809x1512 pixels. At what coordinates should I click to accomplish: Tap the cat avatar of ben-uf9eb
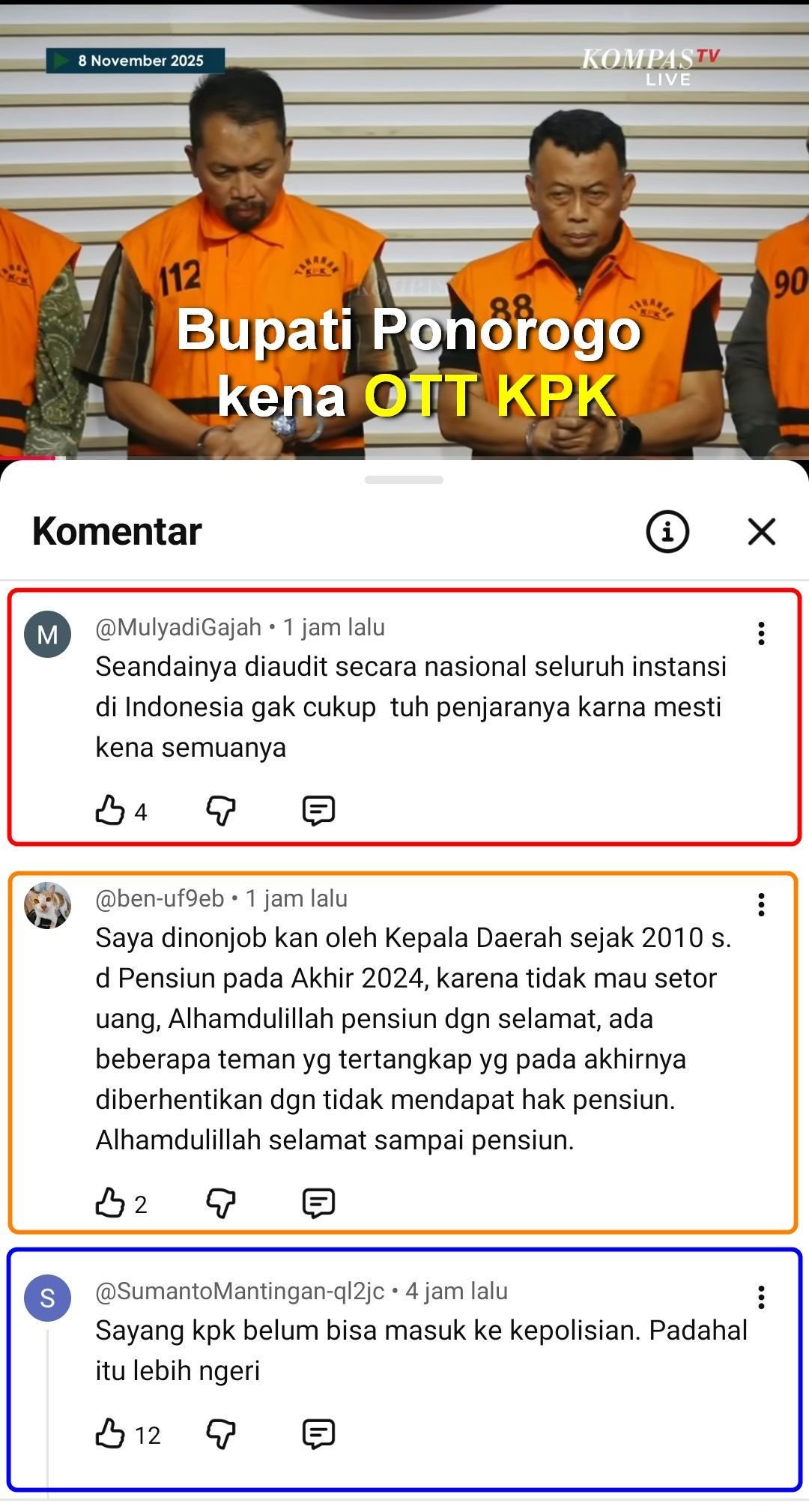48,905
